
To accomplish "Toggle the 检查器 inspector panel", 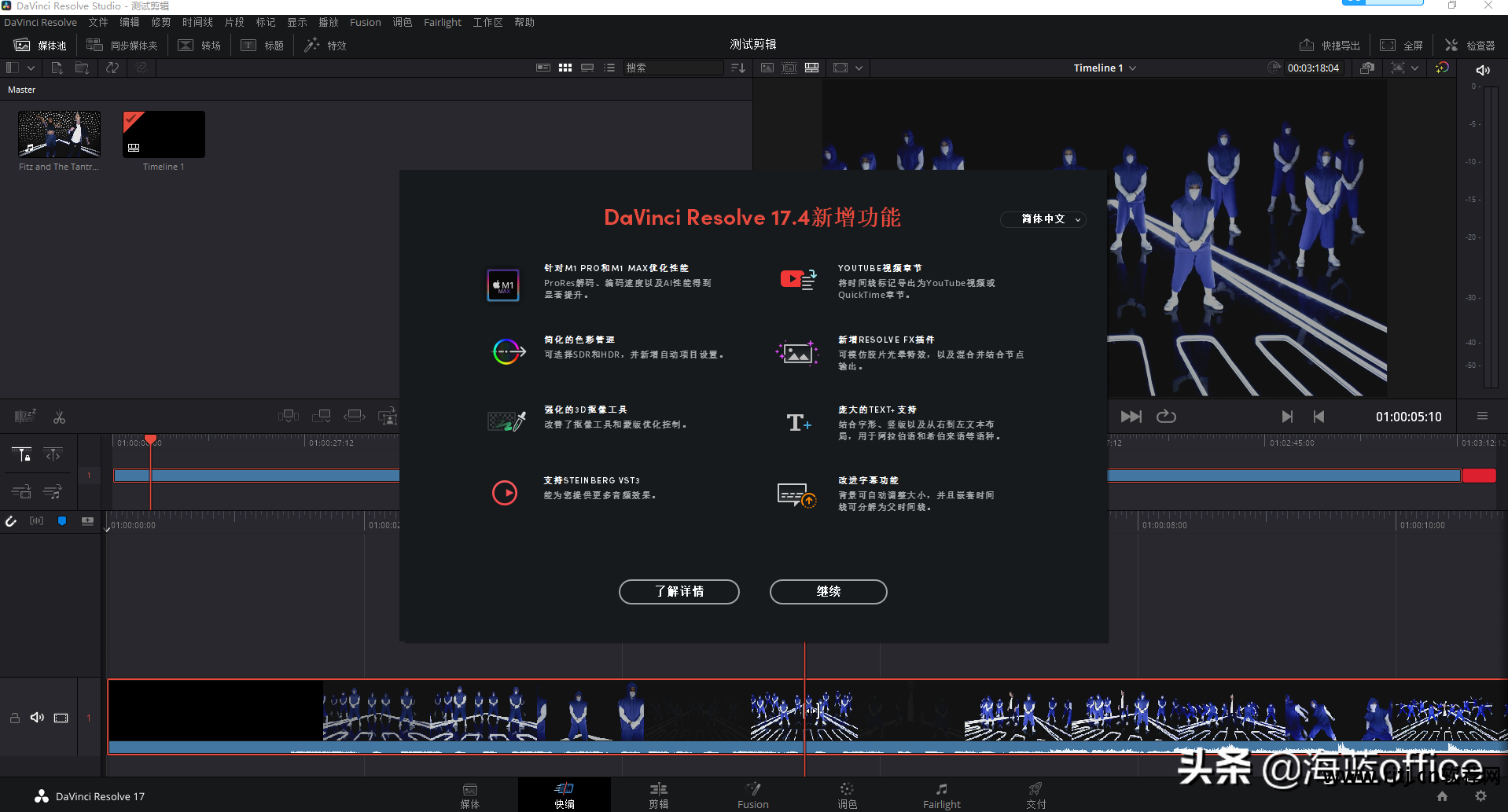I will coord(1469,46).
